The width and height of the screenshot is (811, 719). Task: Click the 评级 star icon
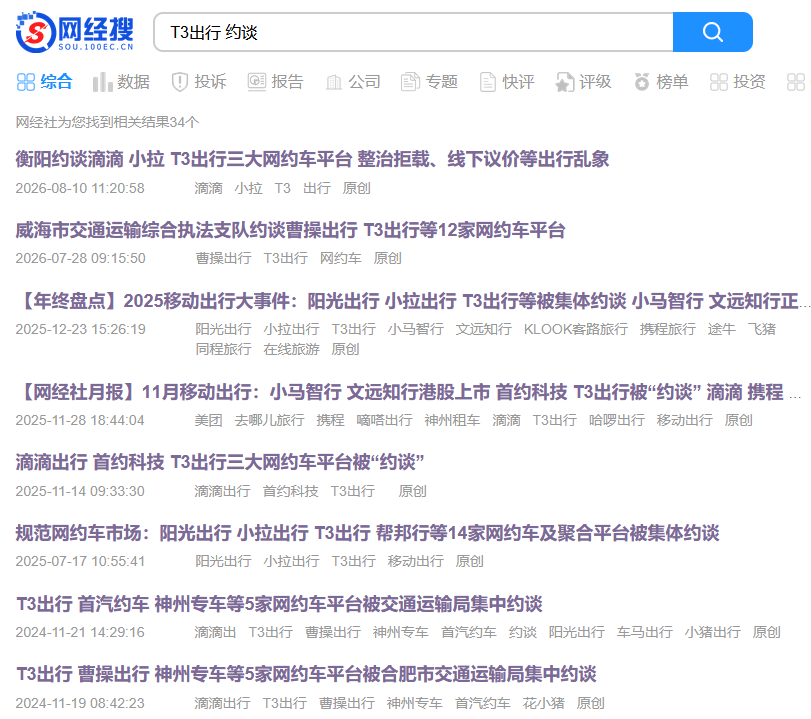pyautogui.click(x=564, y=82)
